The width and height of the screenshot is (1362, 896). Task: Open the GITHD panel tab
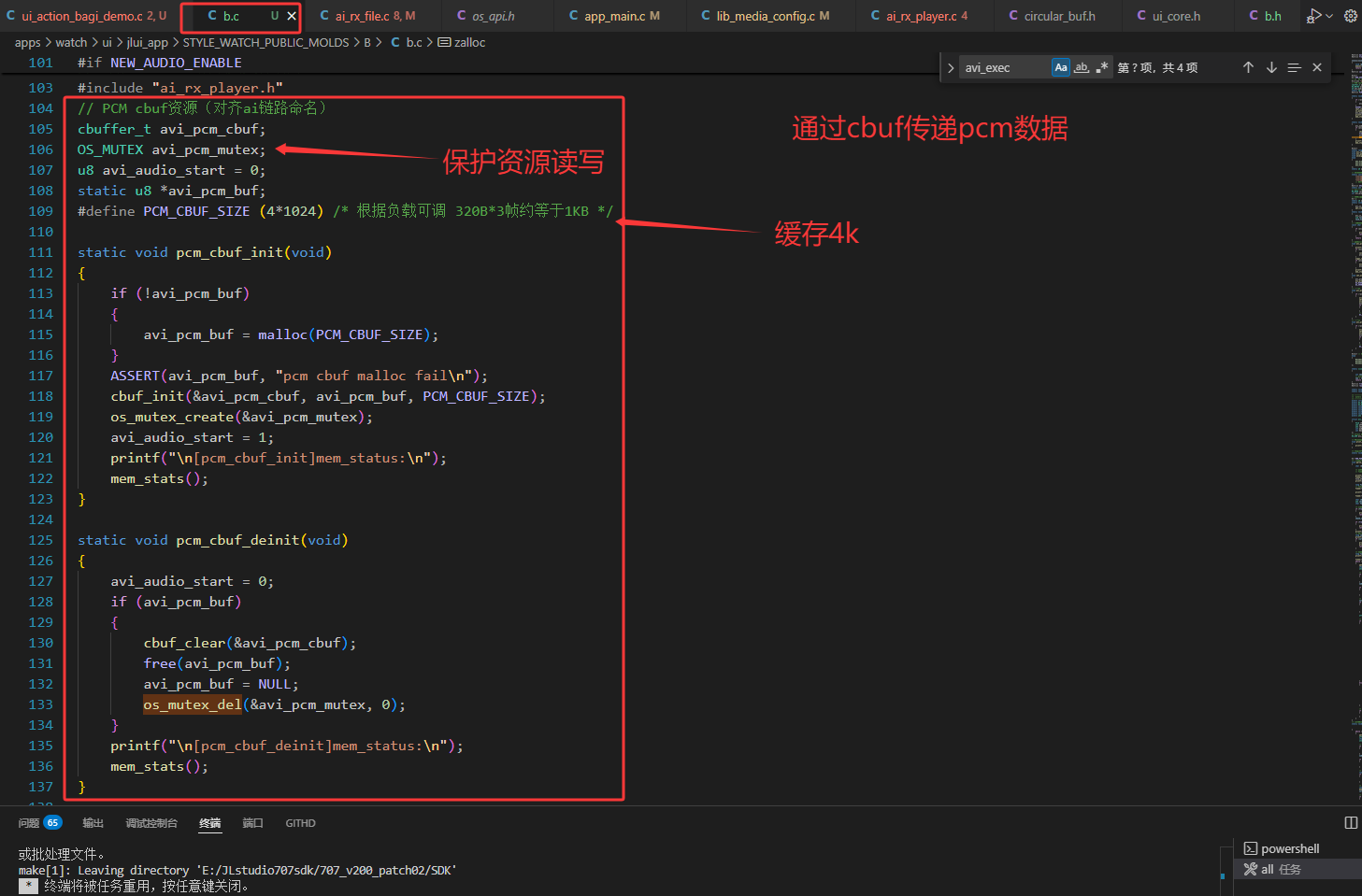point(300,823)
